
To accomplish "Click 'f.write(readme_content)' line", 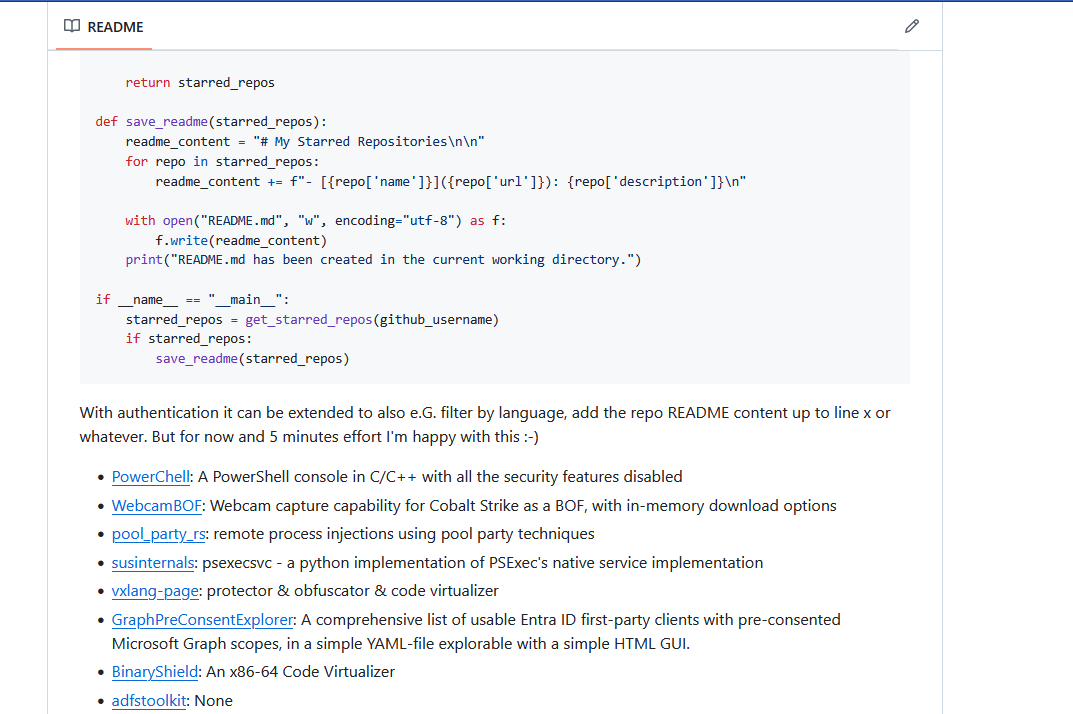I will tap(241, 240).
